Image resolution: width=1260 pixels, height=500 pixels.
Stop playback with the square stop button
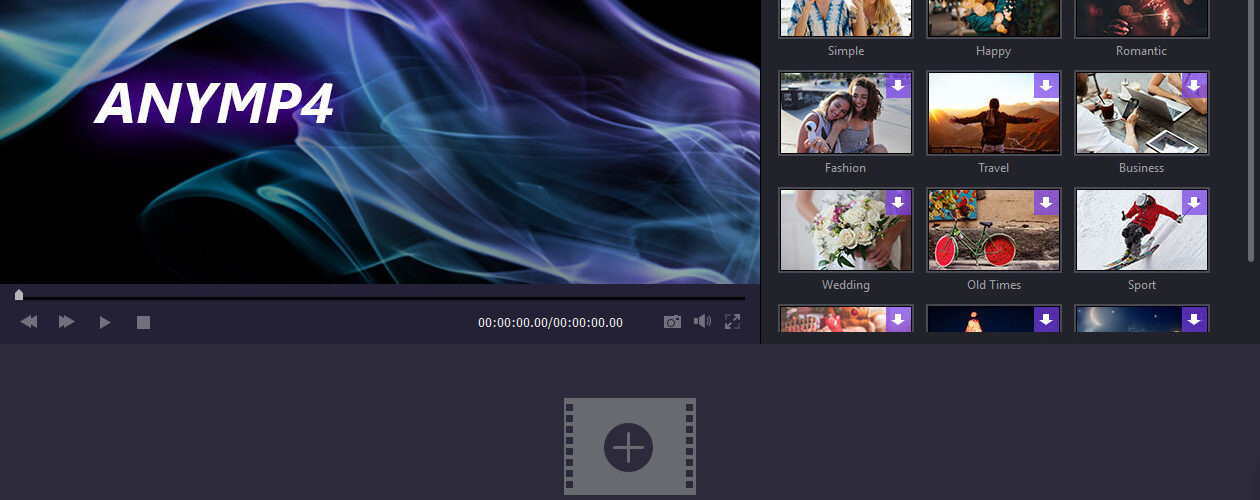tap(143, 322)
